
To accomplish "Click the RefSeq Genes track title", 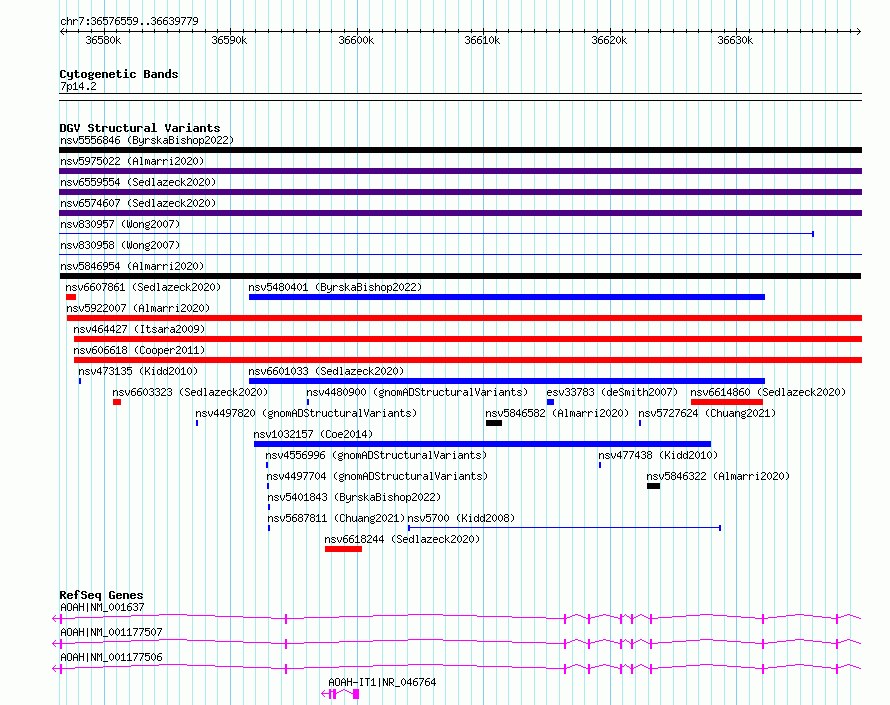I will pyautogui.click(x=101, y=595).
